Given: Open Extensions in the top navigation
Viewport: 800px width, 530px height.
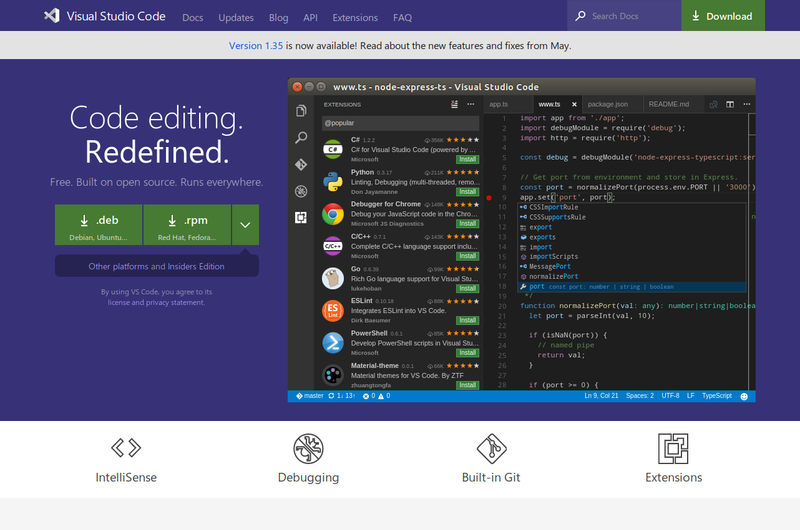Looking at the screenshot, I should point(355,17).
